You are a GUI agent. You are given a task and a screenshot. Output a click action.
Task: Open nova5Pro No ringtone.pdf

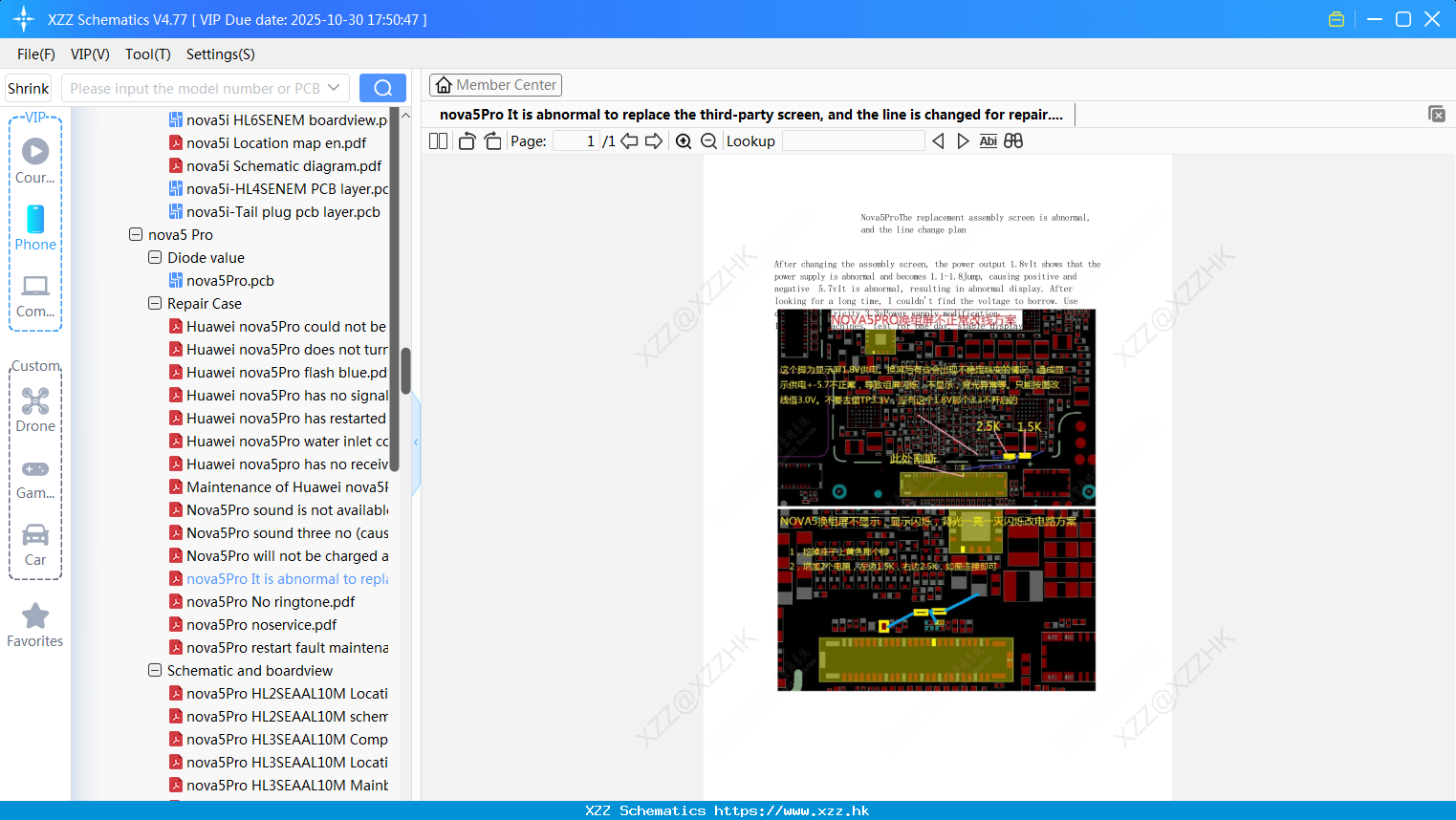point(261,601)
